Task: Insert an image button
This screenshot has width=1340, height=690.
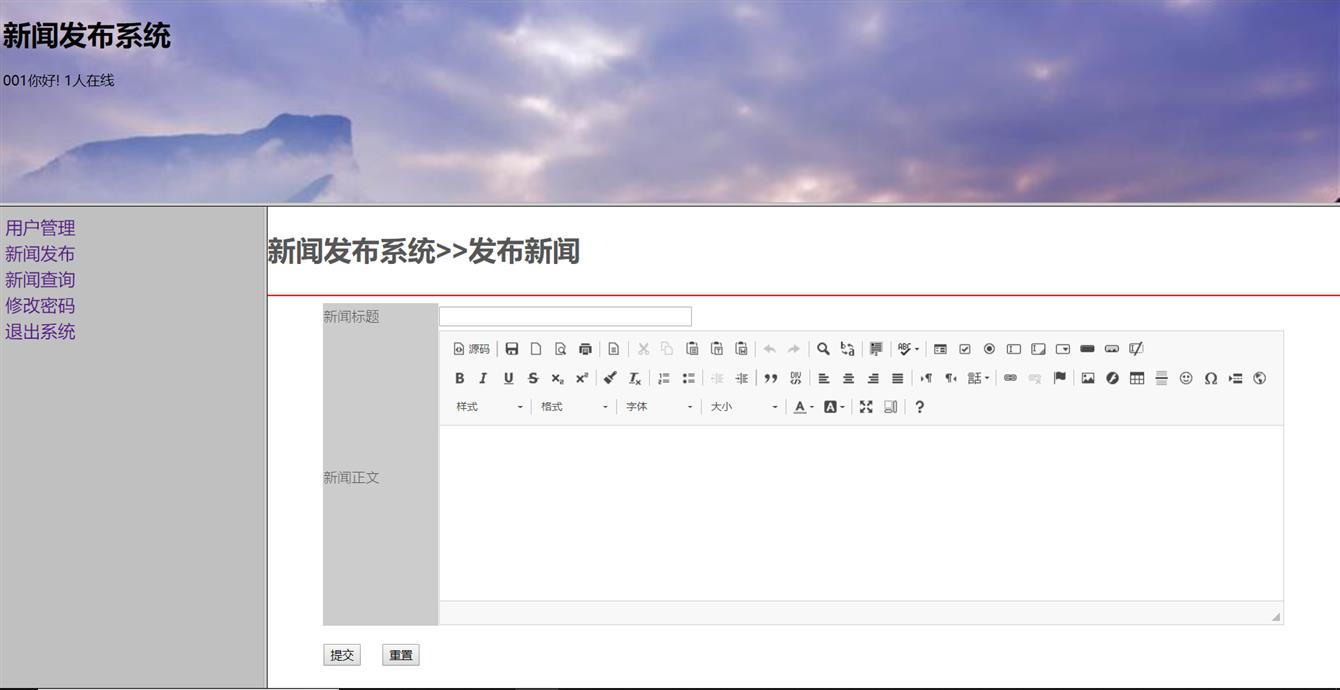Action: tap(1112, 349)
